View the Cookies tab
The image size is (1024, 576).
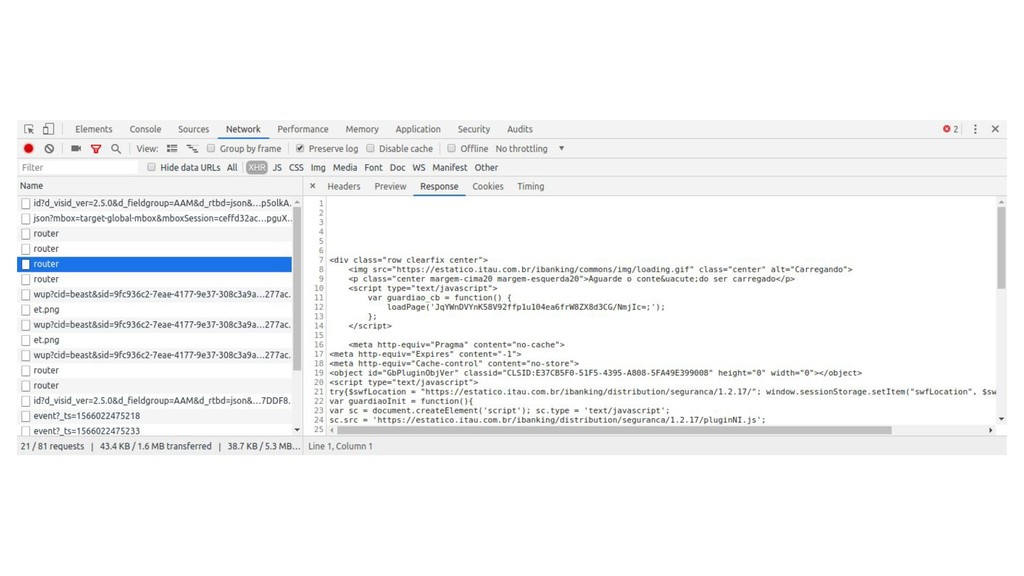point(488,187)
